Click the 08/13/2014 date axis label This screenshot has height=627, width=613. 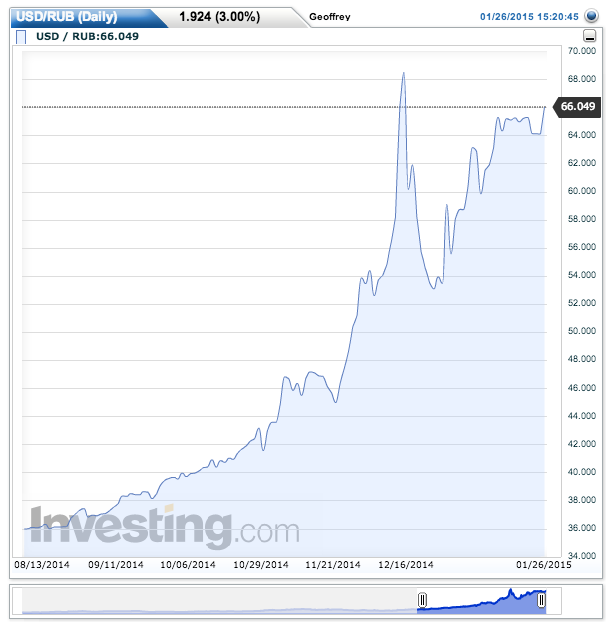click(40, 565)
